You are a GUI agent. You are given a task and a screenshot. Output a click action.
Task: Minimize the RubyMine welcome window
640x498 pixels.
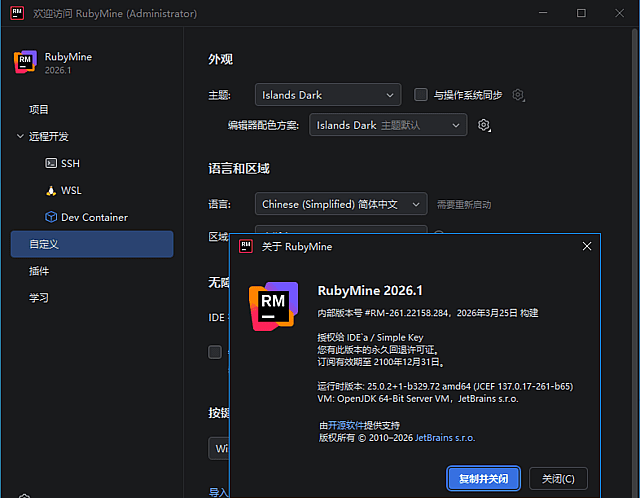coord(543,13)
